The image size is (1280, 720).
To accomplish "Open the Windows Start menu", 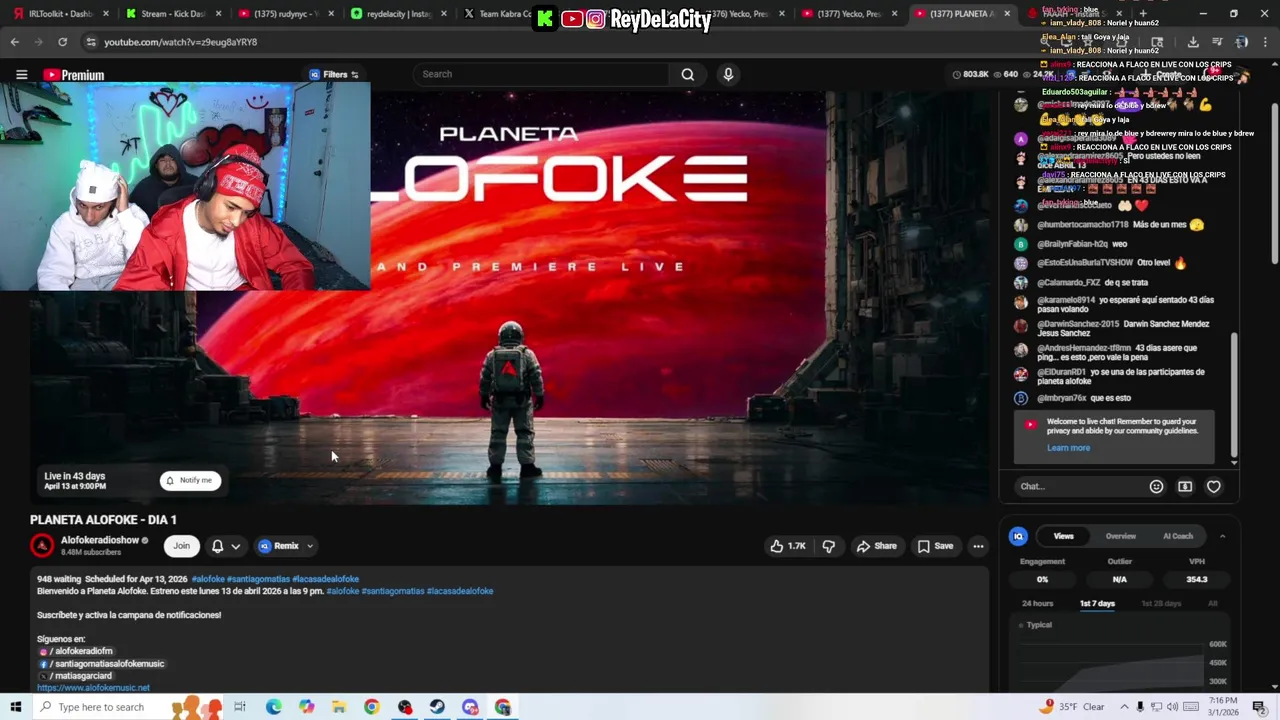I will click(15, 707).
